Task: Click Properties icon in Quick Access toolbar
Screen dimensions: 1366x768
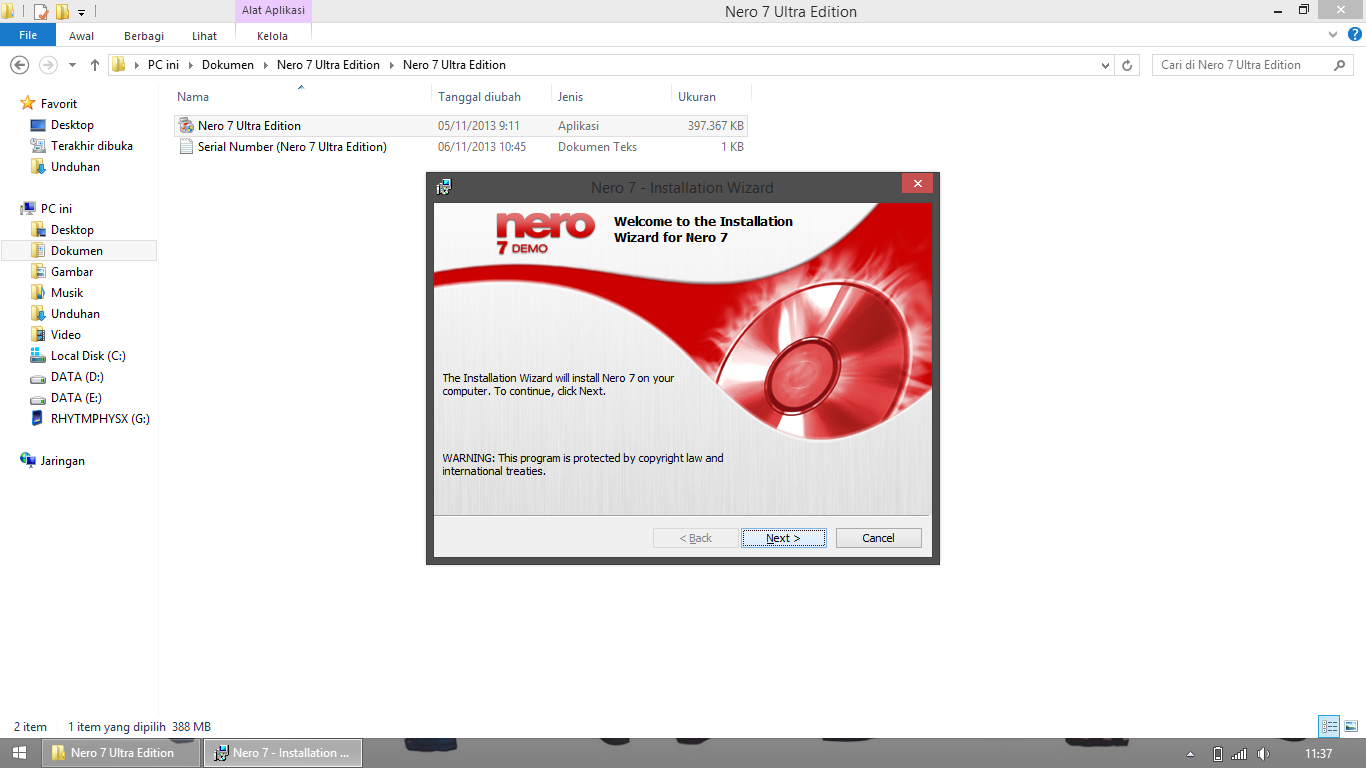Action: tap(41, 12)
